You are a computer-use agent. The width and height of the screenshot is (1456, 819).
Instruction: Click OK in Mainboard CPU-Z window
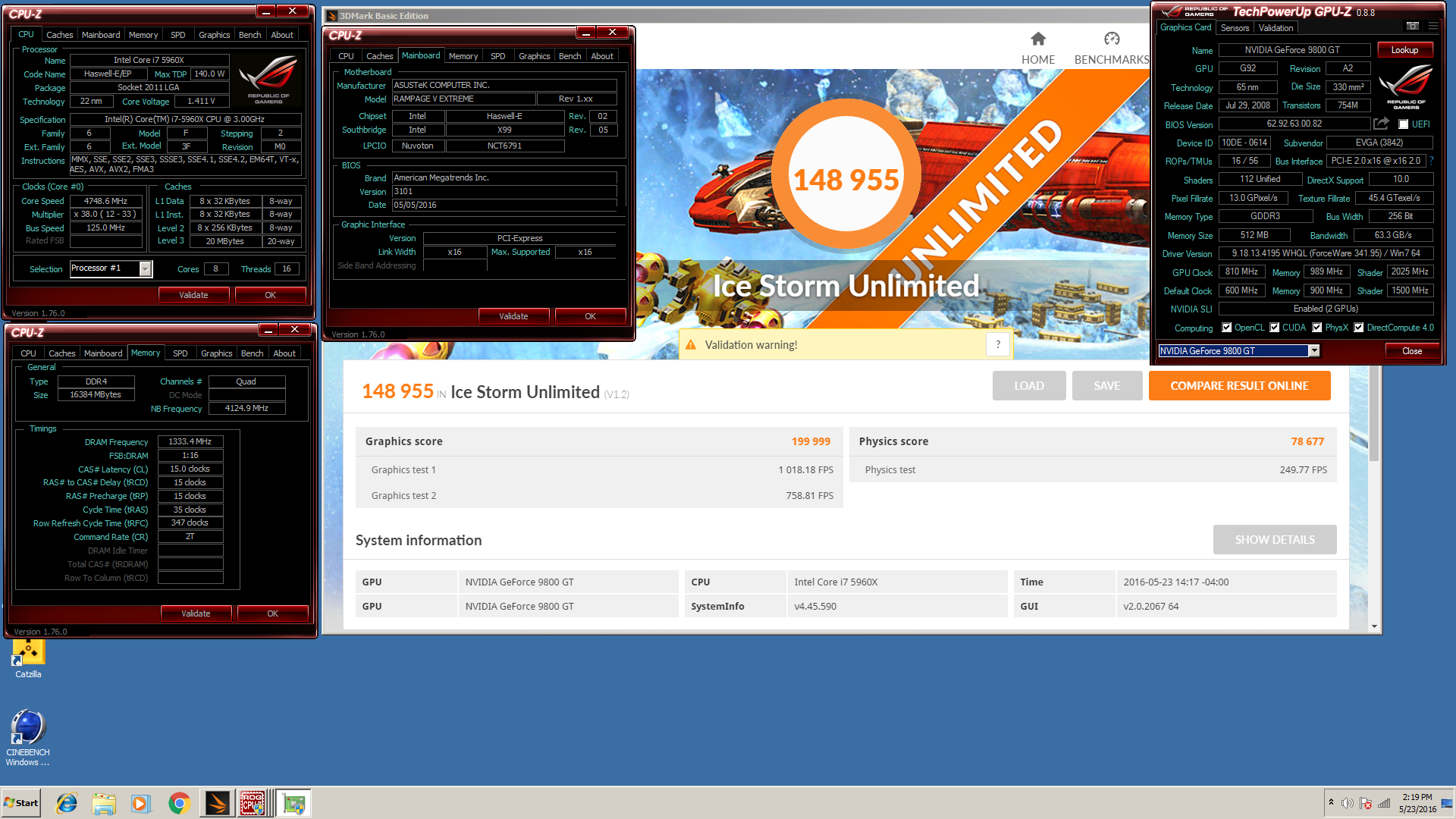coord(590,316)
